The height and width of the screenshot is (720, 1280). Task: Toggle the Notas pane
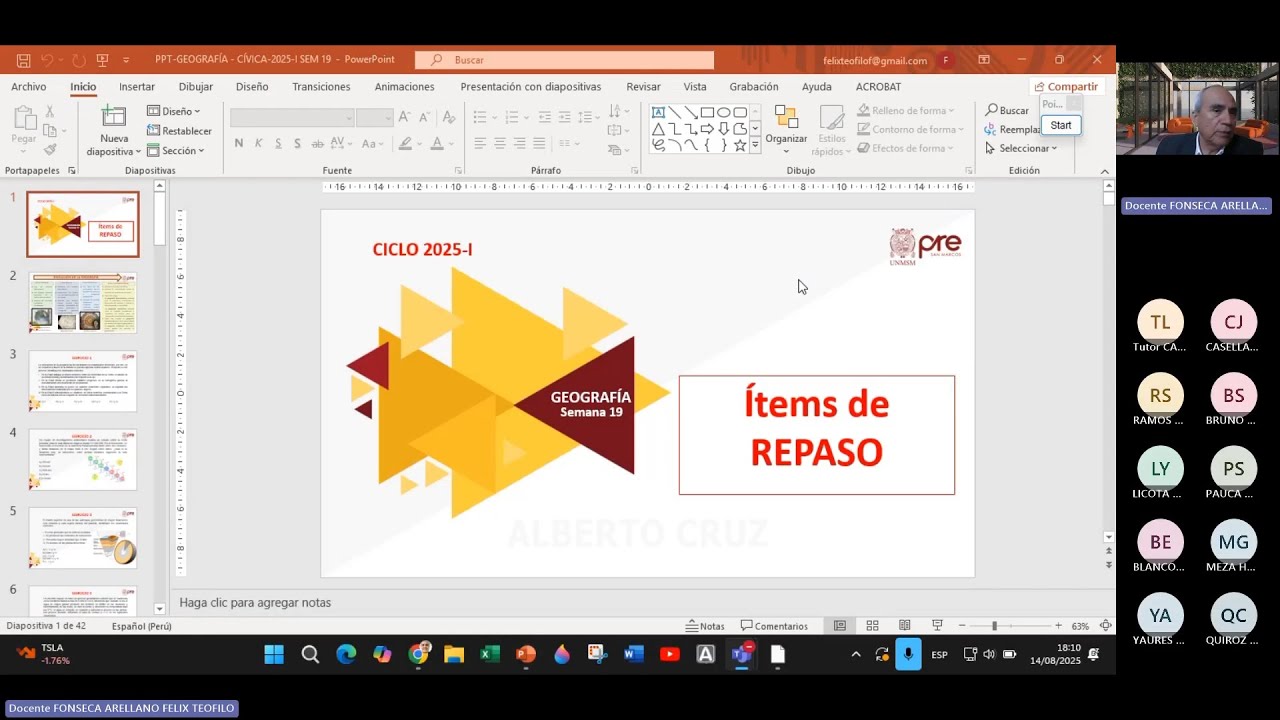(705, 626)
